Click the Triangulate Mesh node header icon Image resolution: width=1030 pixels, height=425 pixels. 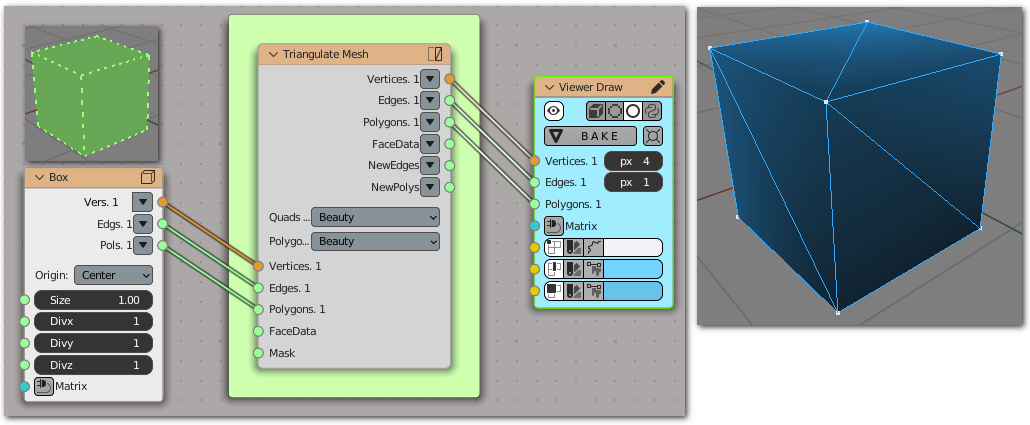pos(435,54)
